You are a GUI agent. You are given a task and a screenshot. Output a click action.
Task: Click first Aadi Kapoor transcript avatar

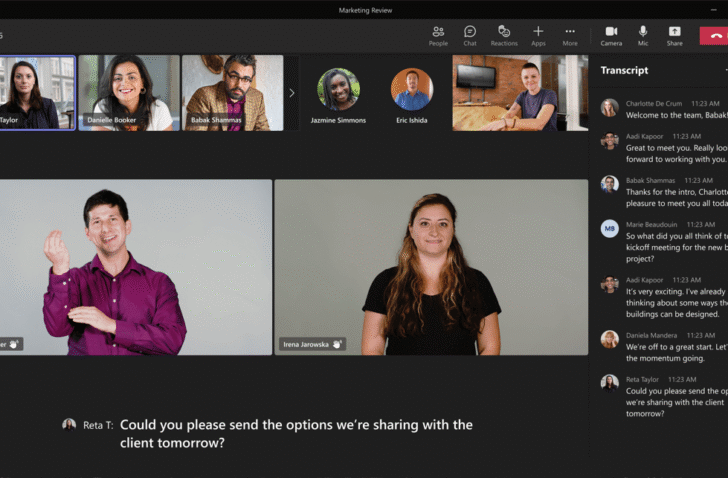[x=609, y=140]
